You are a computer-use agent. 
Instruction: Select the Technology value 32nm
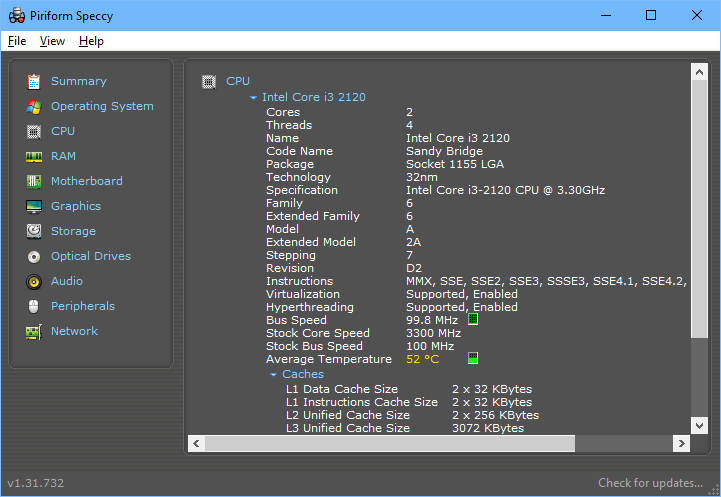click(x=422, y=177)
